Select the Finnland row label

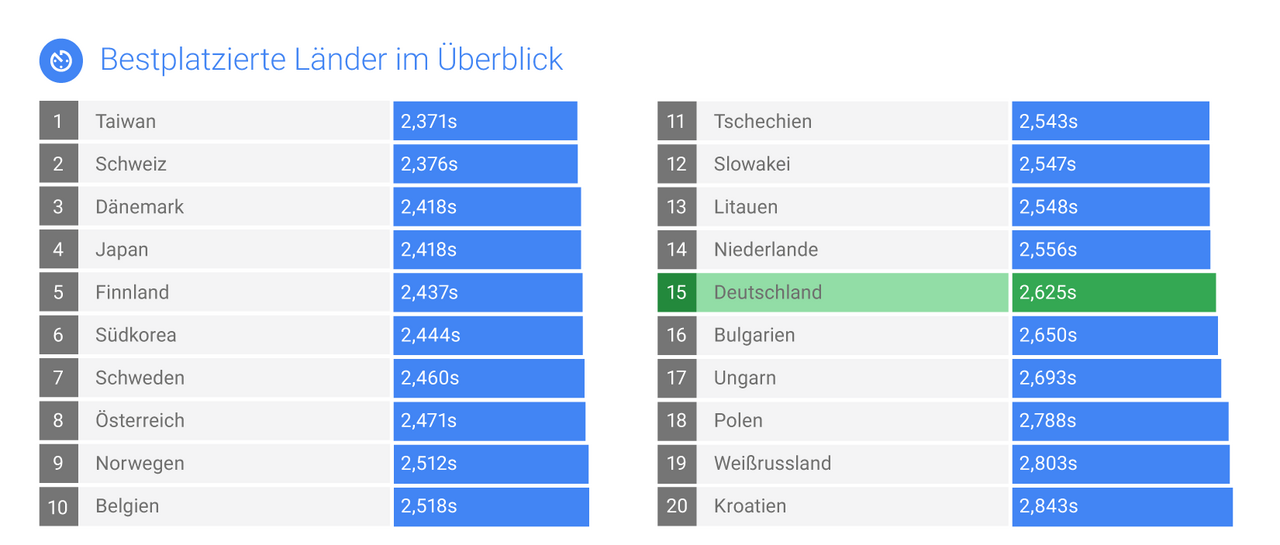coord(132,292)
